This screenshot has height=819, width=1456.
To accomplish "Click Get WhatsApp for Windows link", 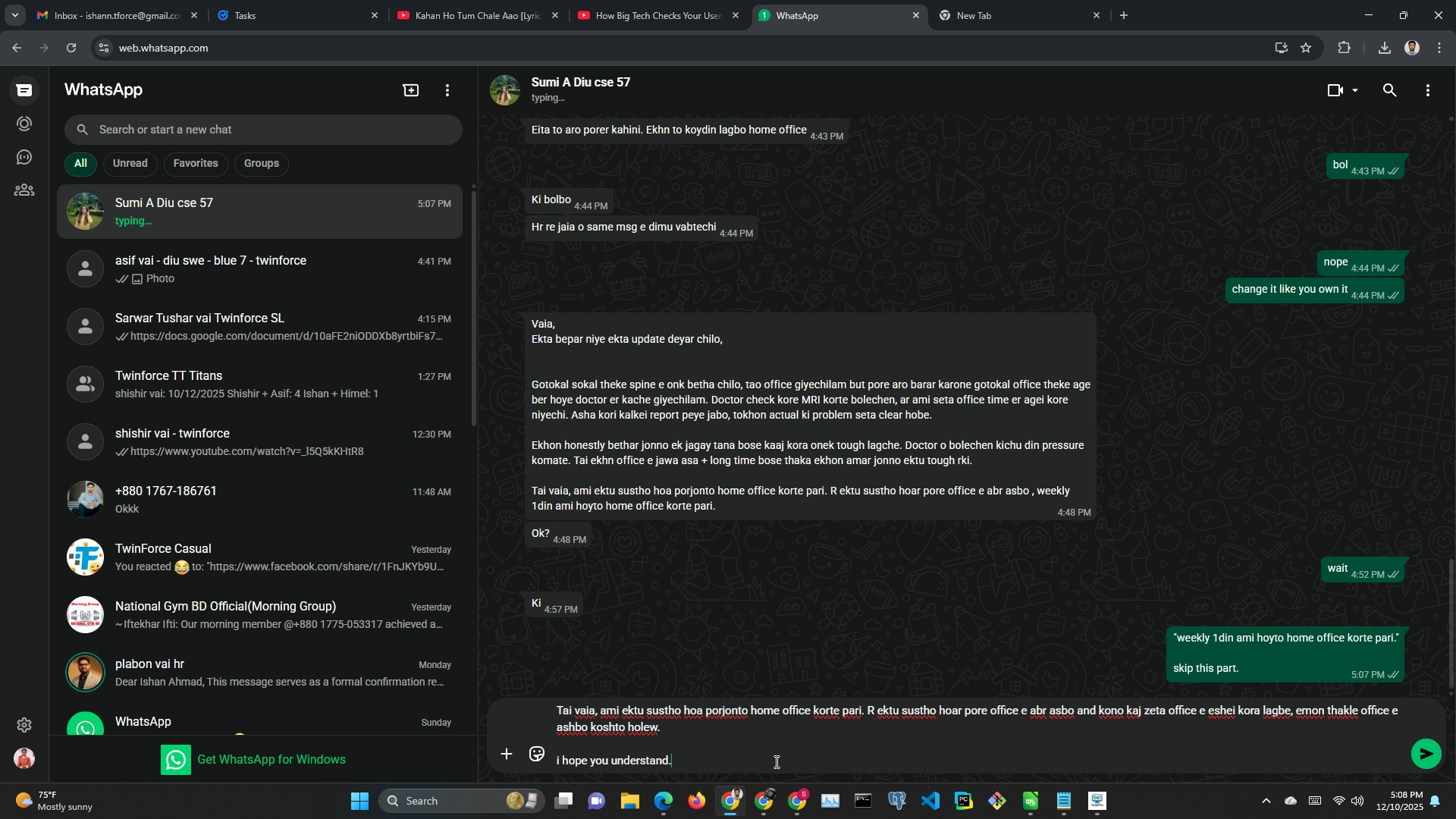I will (271, 759).
